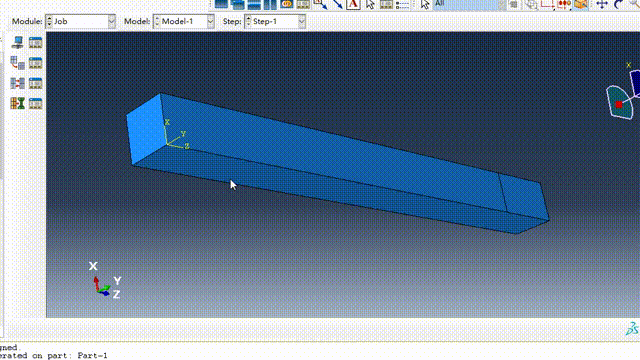Click the orange link ring icon in toolbar
The height and width of the screenshot is (360, 640).
(287, 4)
